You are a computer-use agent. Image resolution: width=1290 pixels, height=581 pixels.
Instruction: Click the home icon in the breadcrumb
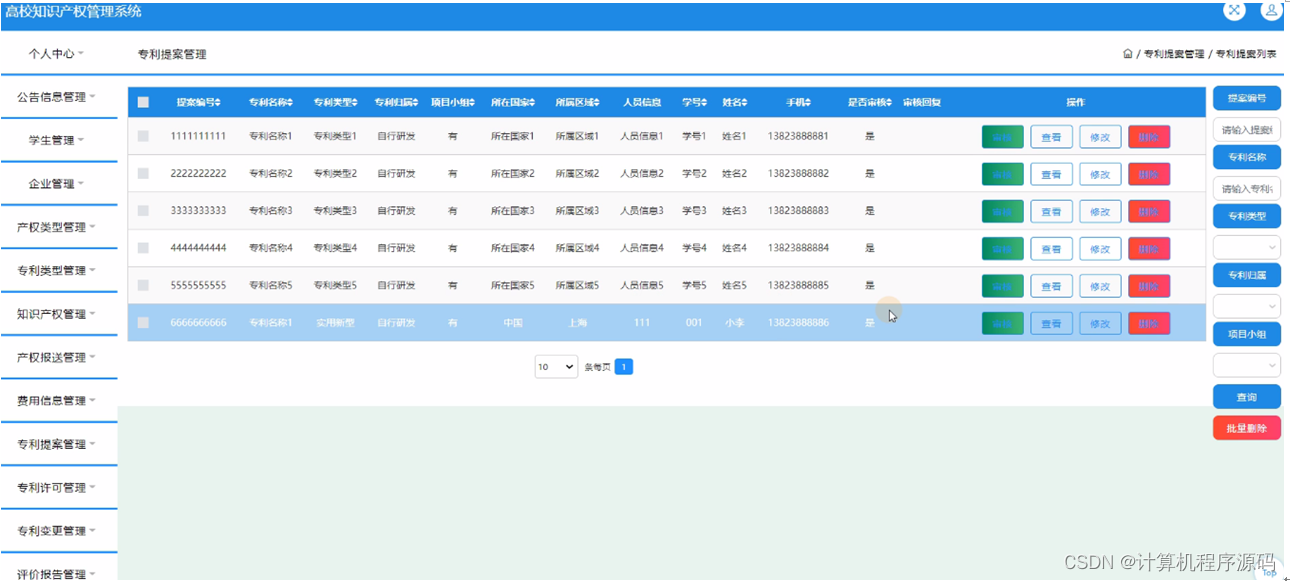tap(1128, 54)
